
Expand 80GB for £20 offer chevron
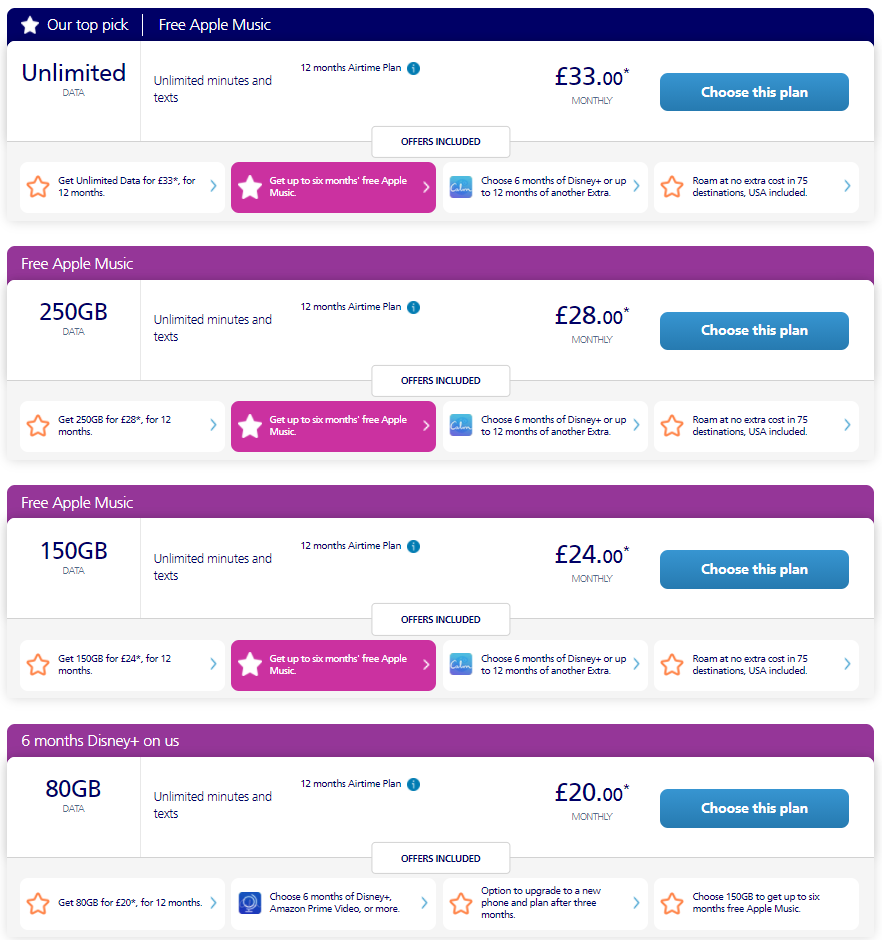point(213,902)
